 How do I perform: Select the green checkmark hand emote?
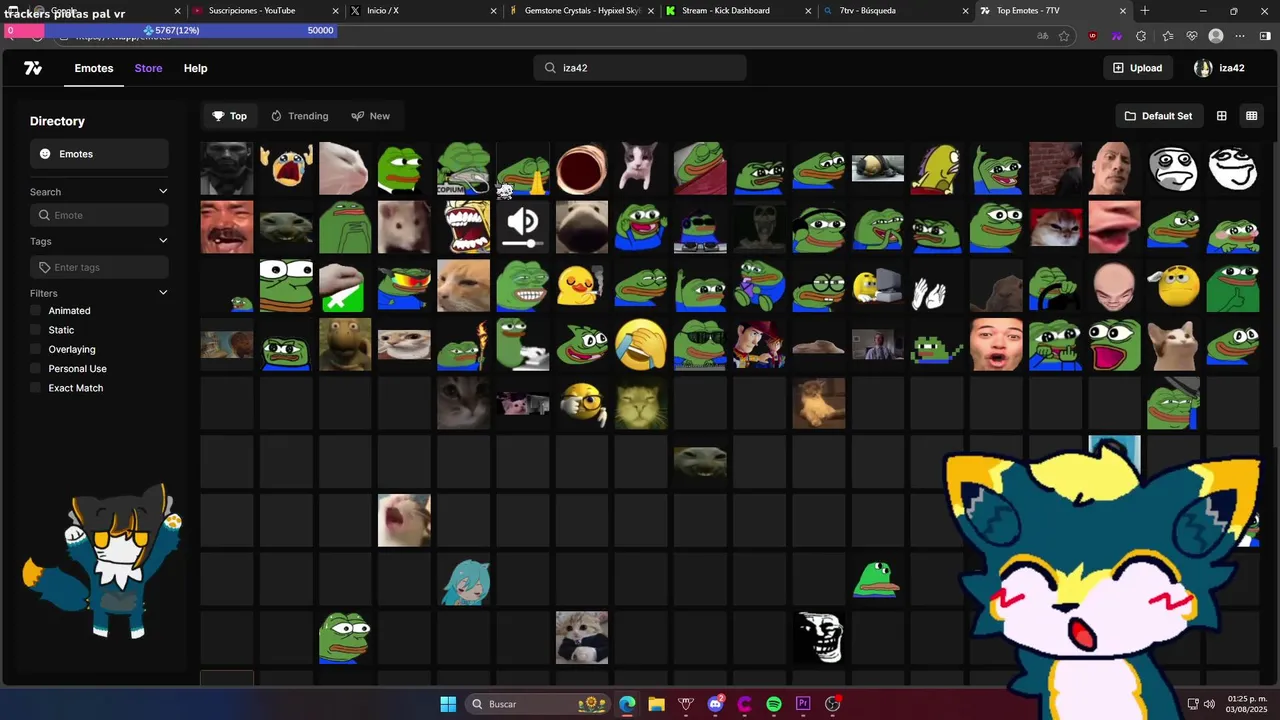[345, 286]
